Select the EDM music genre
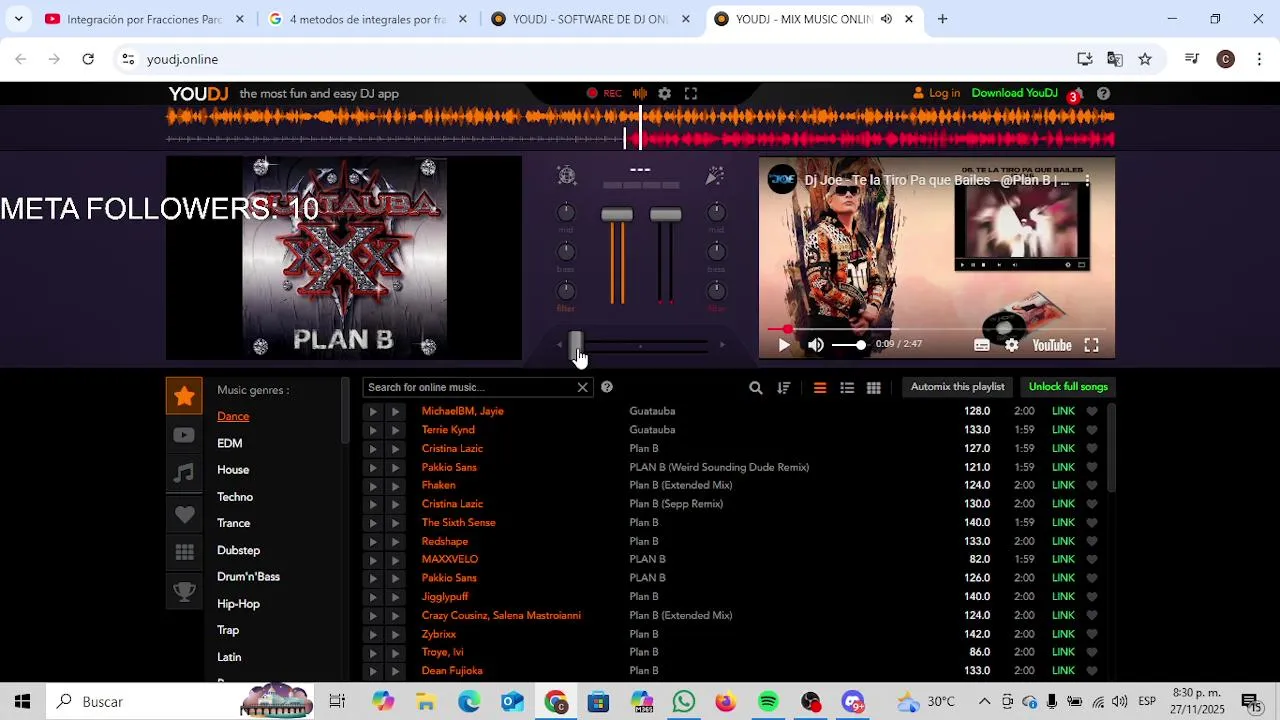The height and width of the screenshot is (720, 1280). (230, 443)
